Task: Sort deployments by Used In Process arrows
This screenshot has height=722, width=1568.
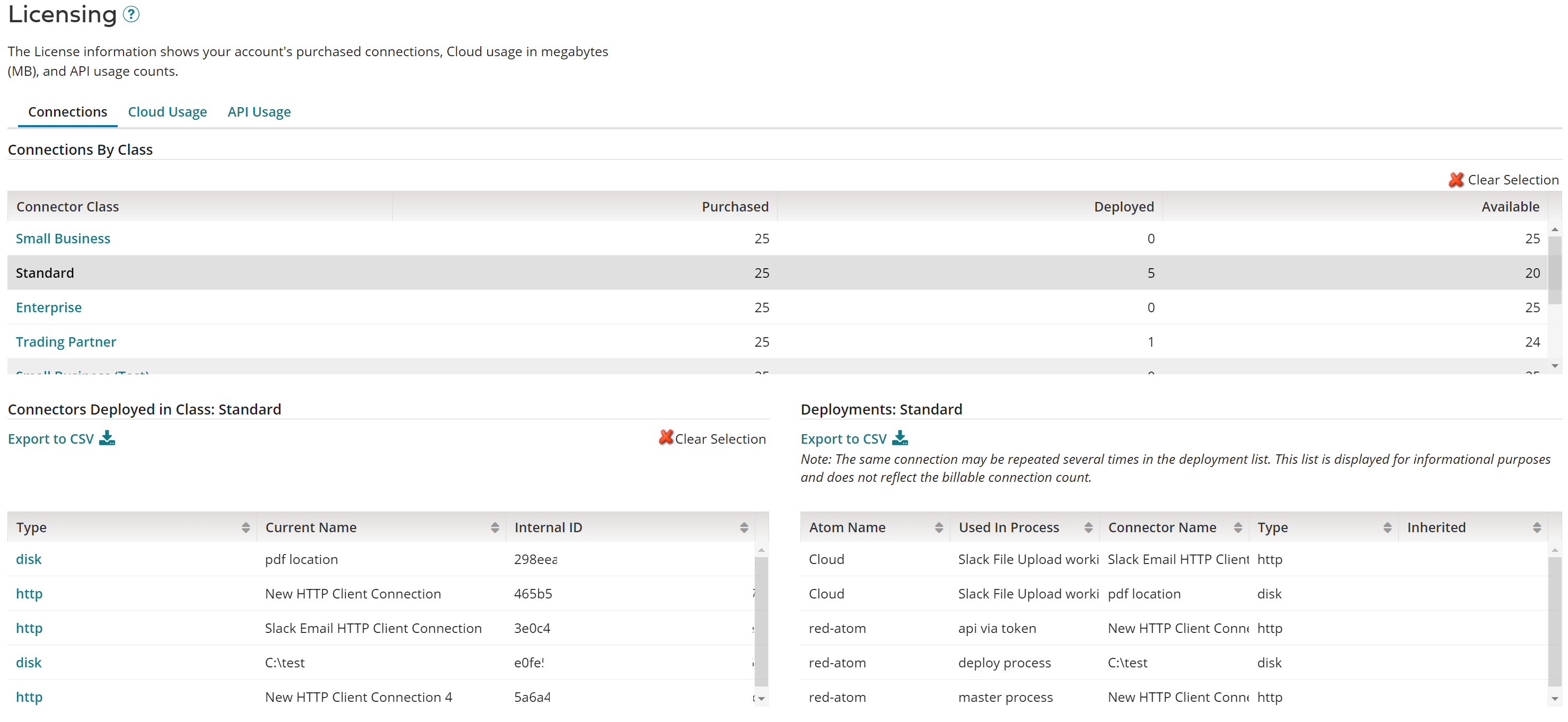Action: 1088,528
